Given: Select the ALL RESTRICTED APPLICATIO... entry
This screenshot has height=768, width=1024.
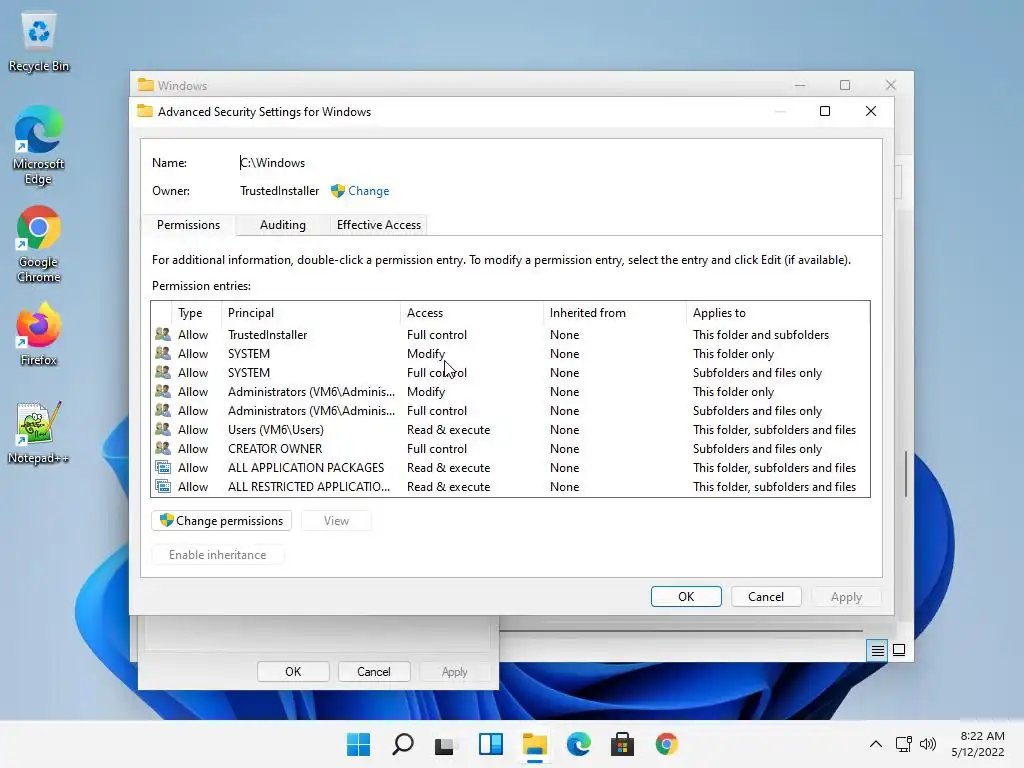Looking at the screenshot, I should tap(510, 487).
